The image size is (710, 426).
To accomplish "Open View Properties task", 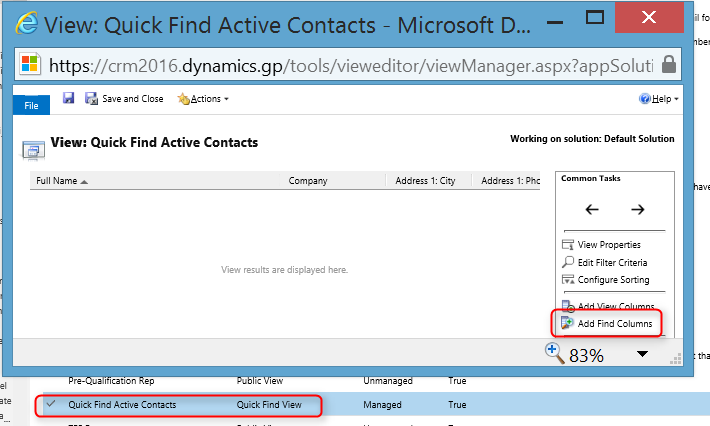I will [x=601, y=244].
